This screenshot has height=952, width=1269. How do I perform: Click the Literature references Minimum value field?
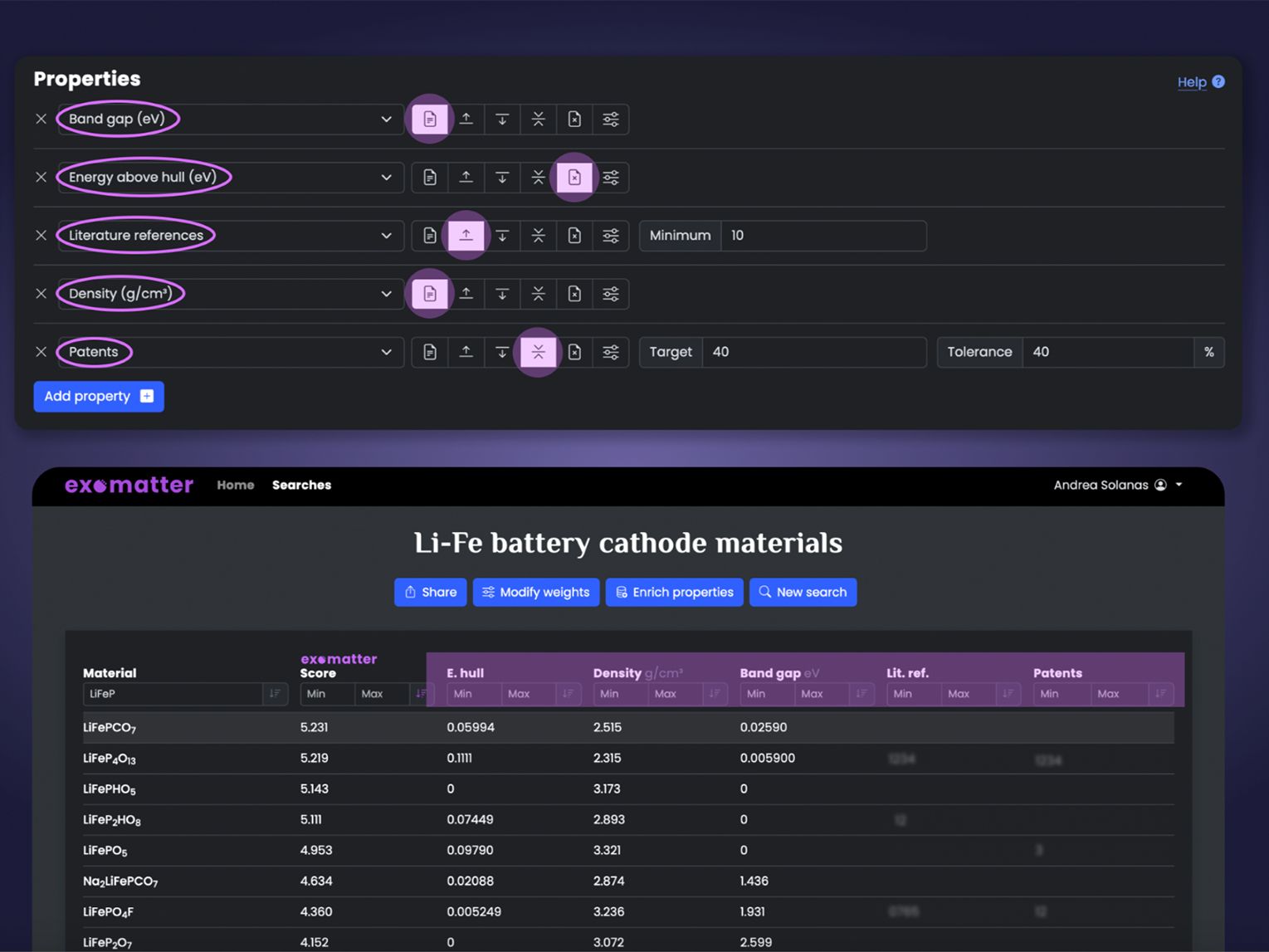point(822,236)
